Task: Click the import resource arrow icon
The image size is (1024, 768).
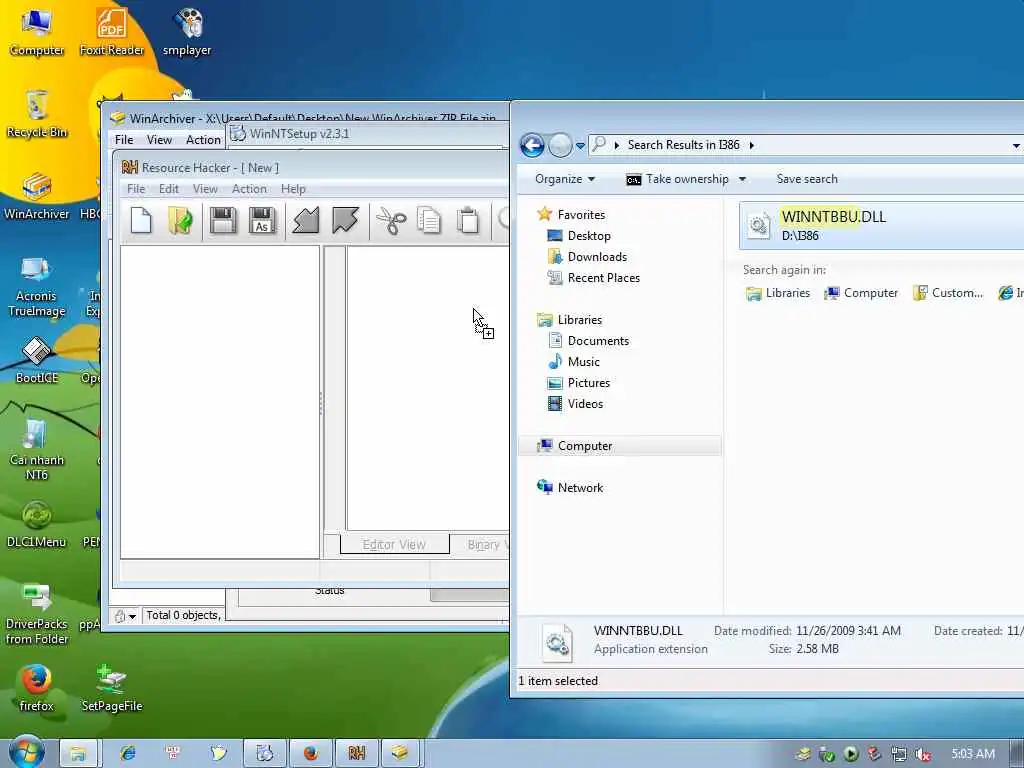Action: click(306, 220)
